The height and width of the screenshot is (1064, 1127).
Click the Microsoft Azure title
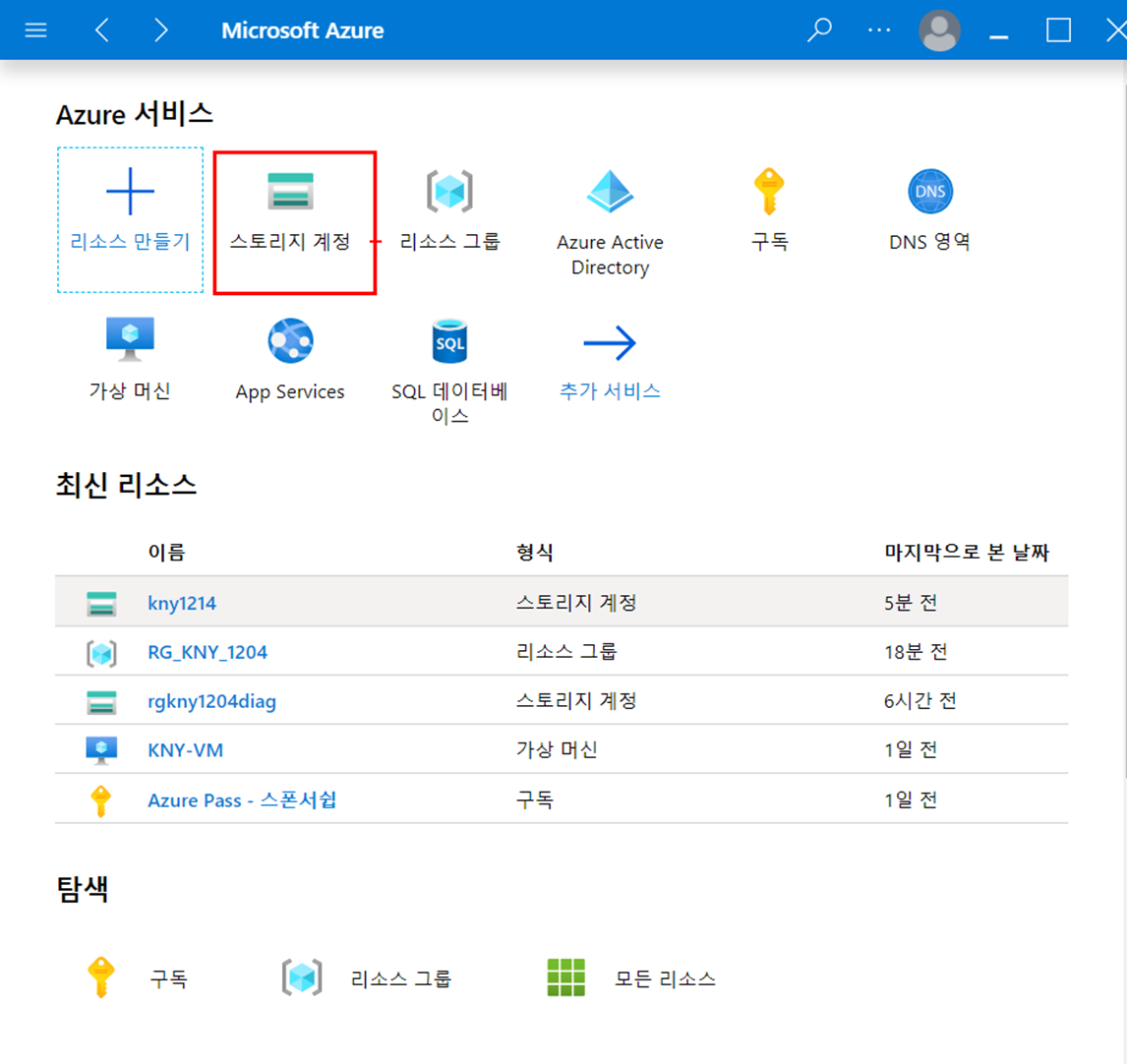pos(303,30)
